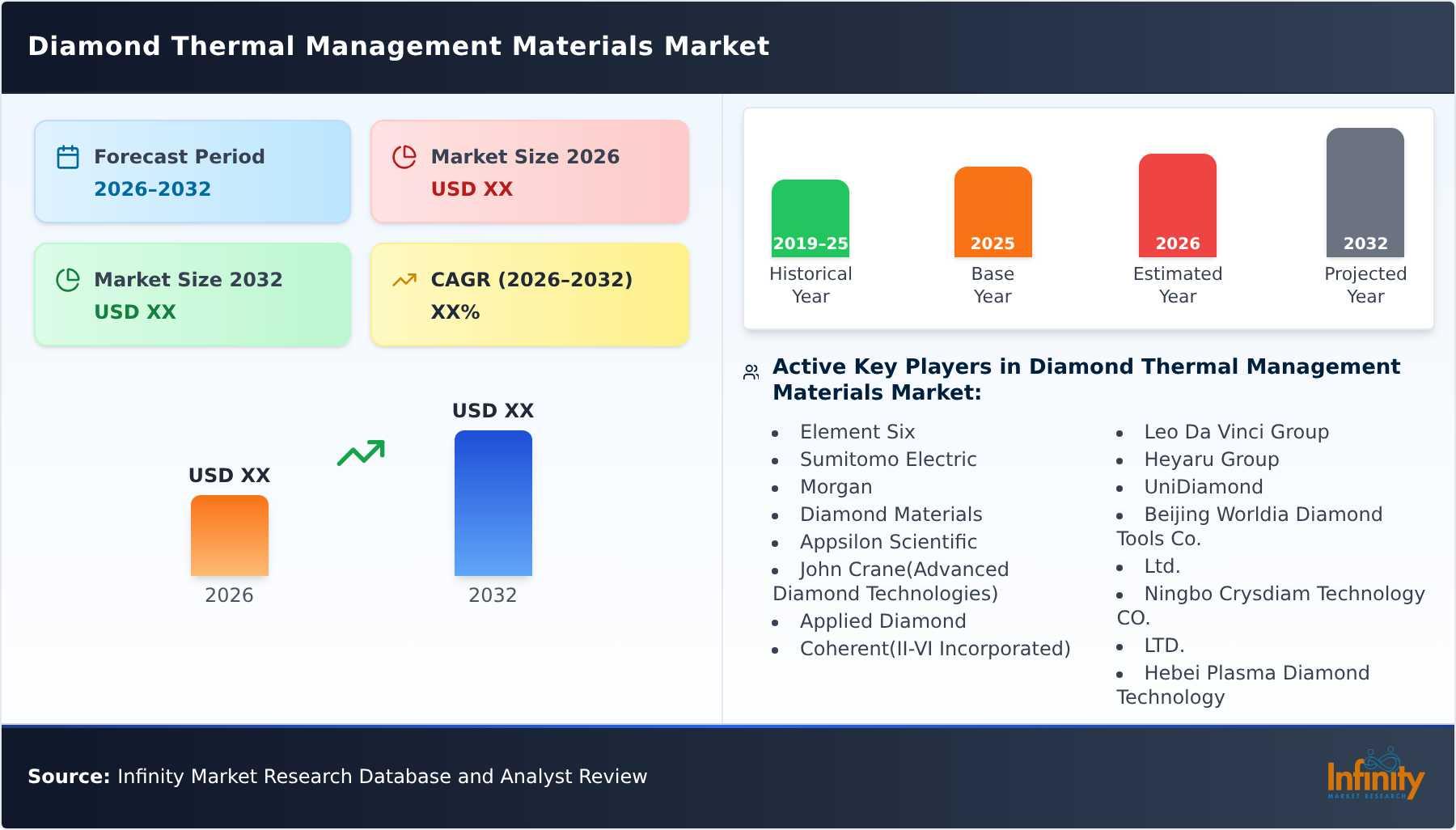
Task: Click 'John Crane(Advanced Diamond Technologies)' entry
Action: 891,582
